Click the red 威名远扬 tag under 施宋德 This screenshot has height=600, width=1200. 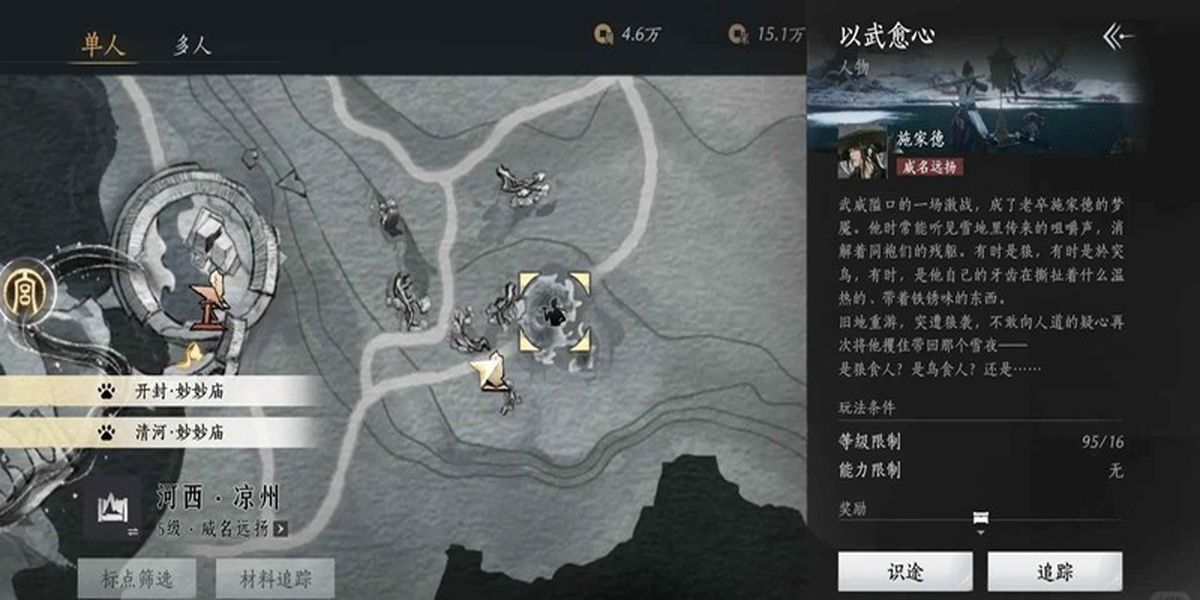[929, 167]
